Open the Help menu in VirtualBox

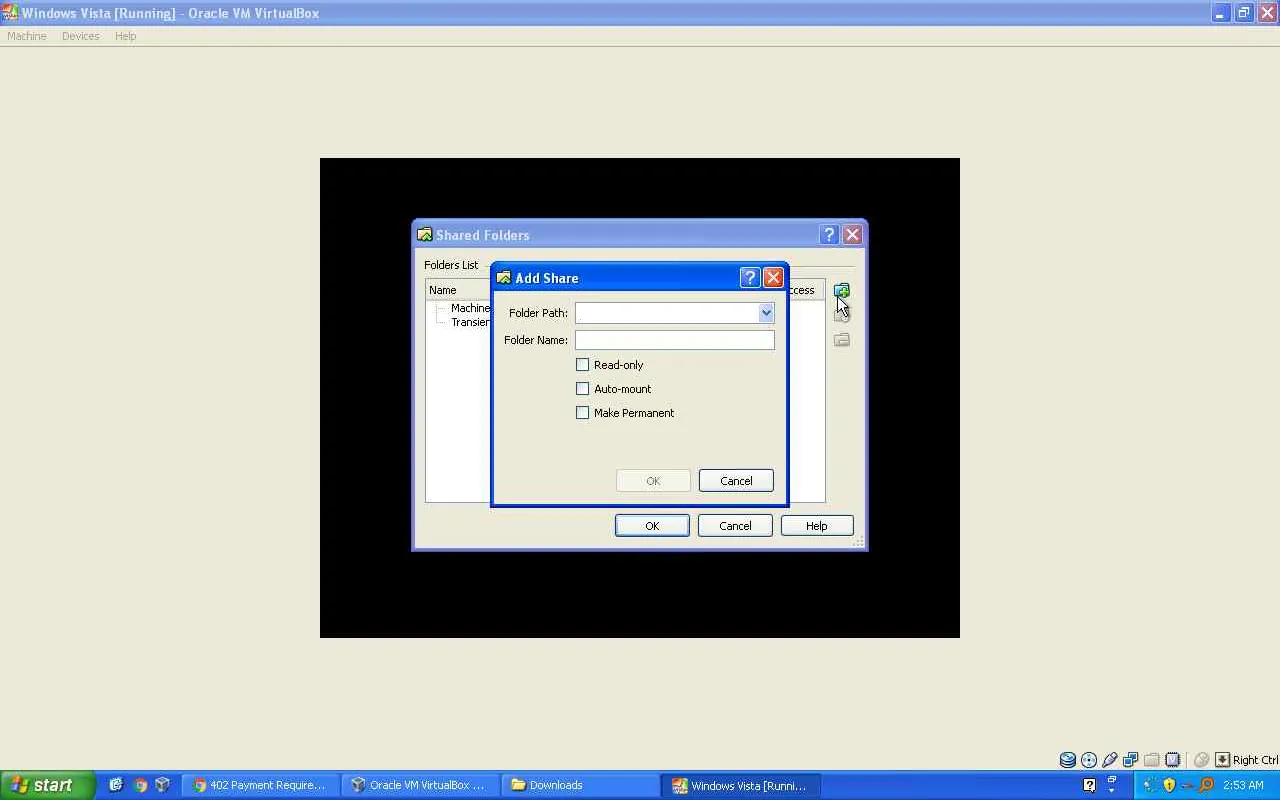125,36
